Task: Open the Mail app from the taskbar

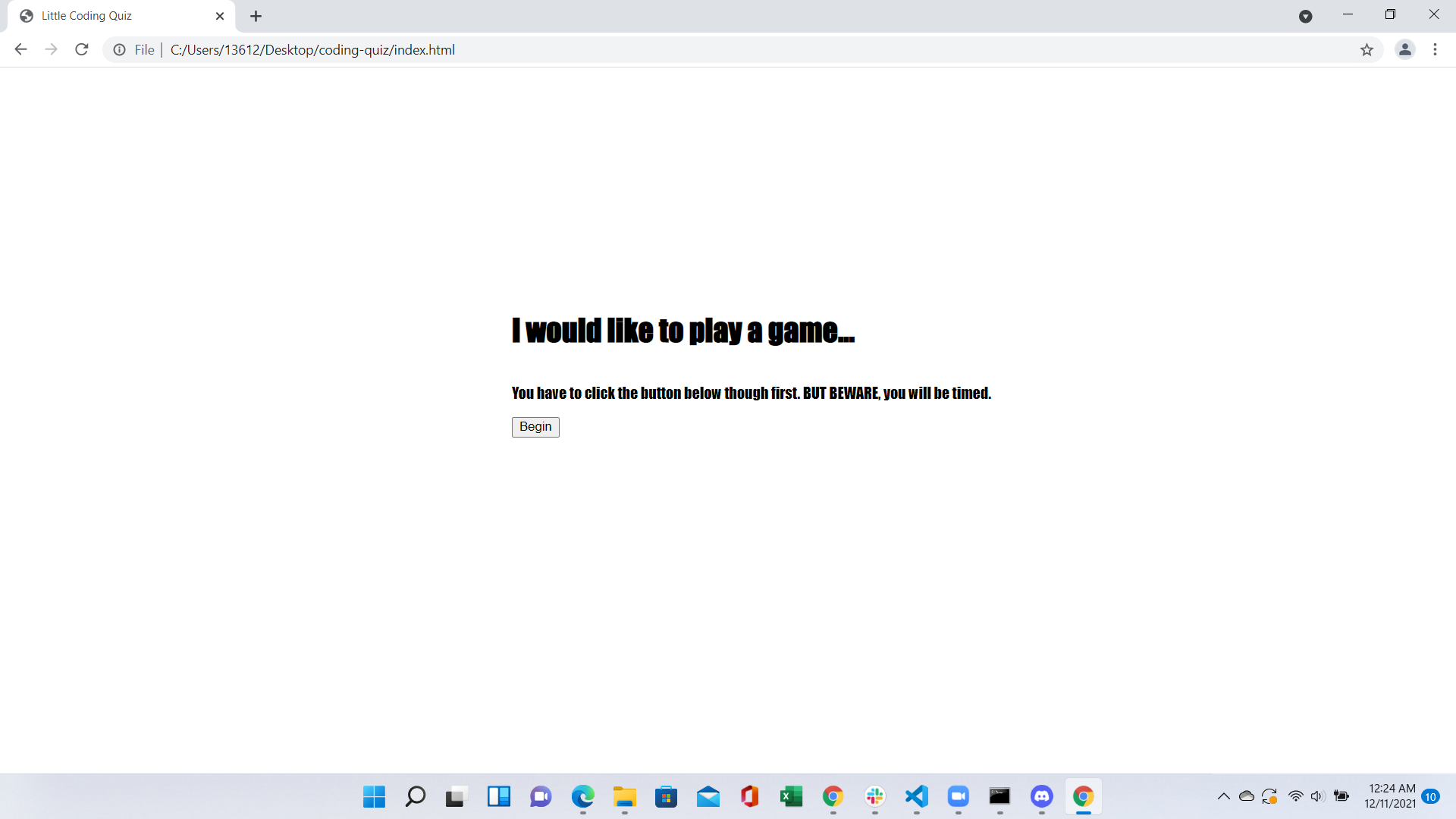Action: point(708,796)
